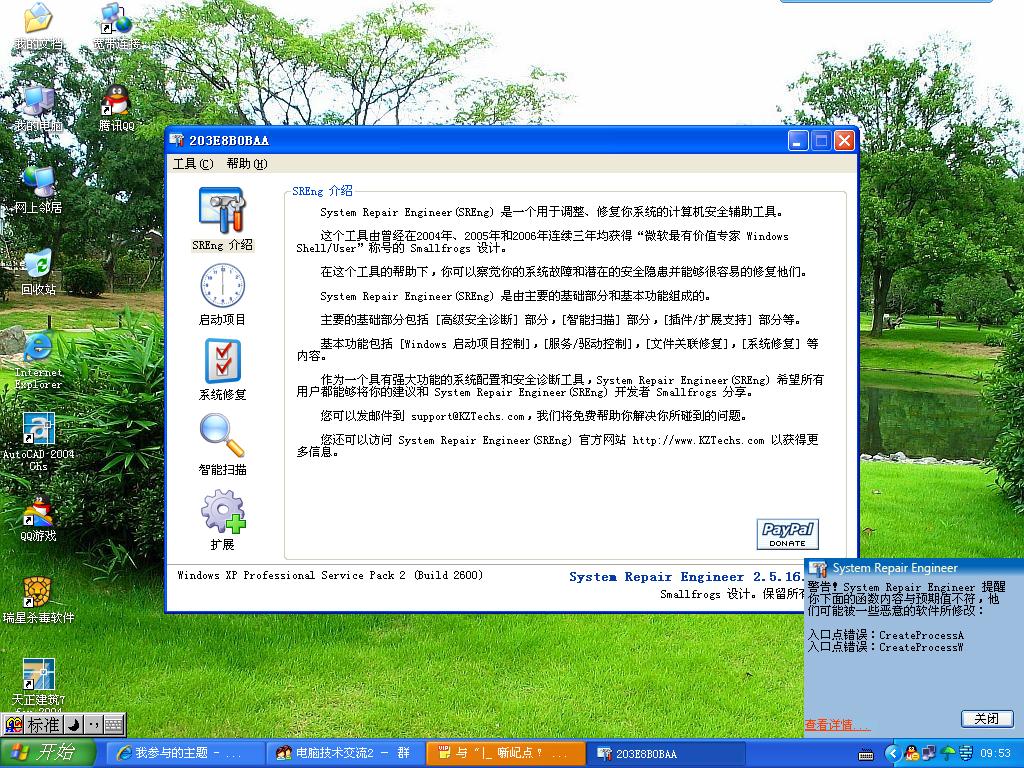The image size is (1024, 768).
Task: Click 我的文档 desktop icon
Action: [x=38, y=27]
